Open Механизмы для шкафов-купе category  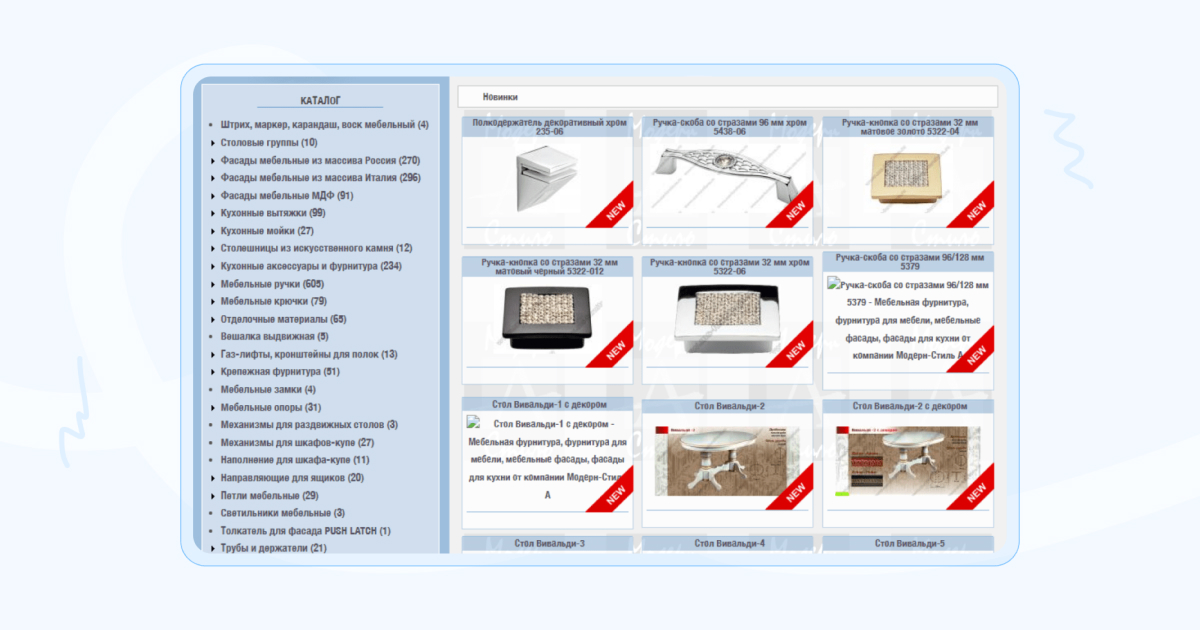click(297, 442)
